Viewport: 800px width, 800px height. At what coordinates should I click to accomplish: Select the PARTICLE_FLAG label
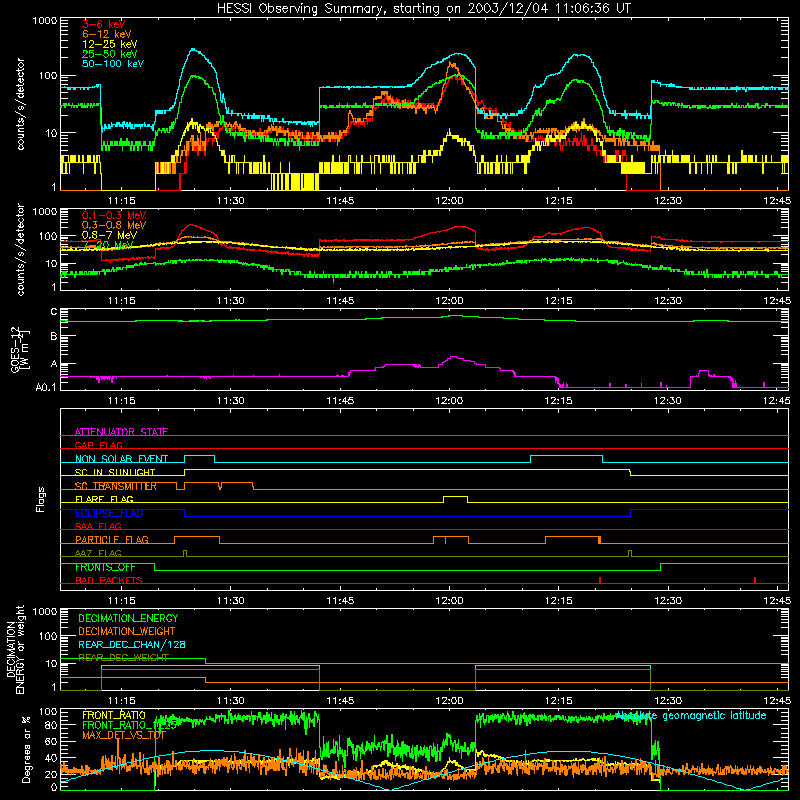[x=112, y=539]
